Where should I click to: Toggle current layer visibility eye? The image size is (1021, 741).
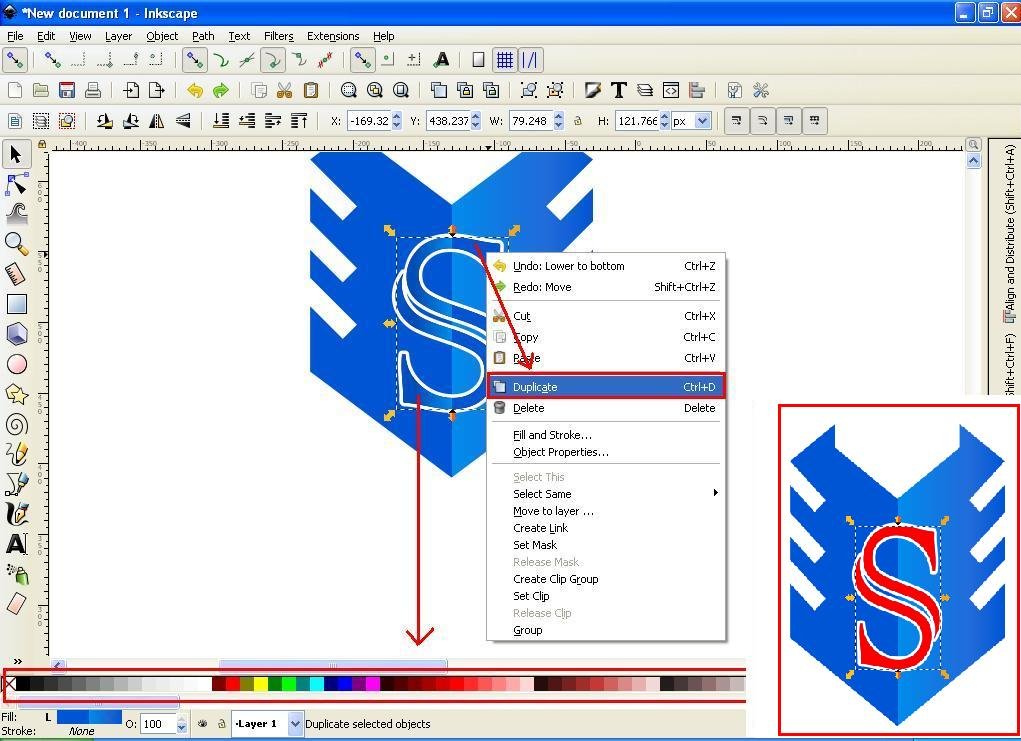click(203, 723)
